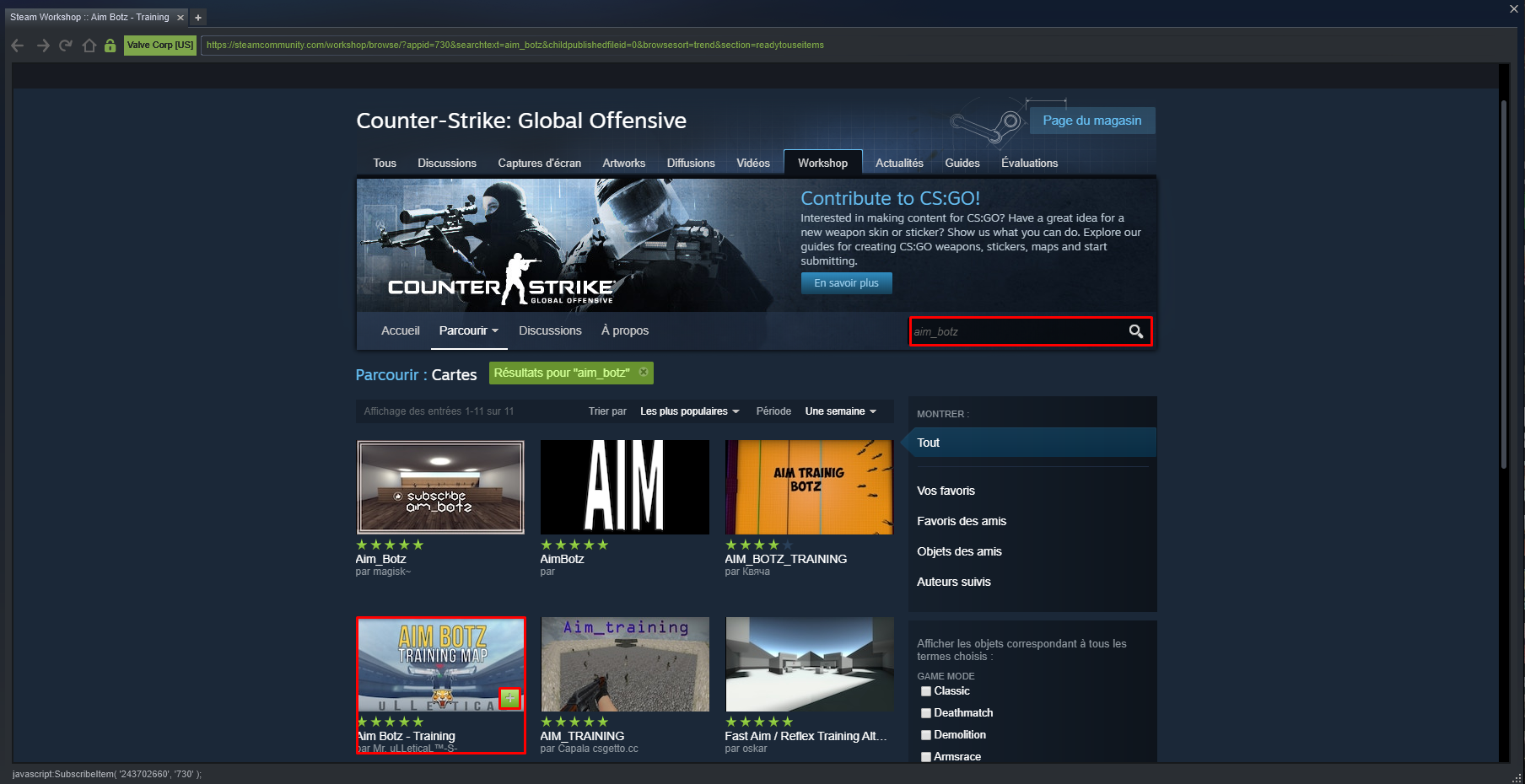The image size is (1525, 784).
Task: Subscribe with green plus on Aim Botz Training
Action: point(509,698)
